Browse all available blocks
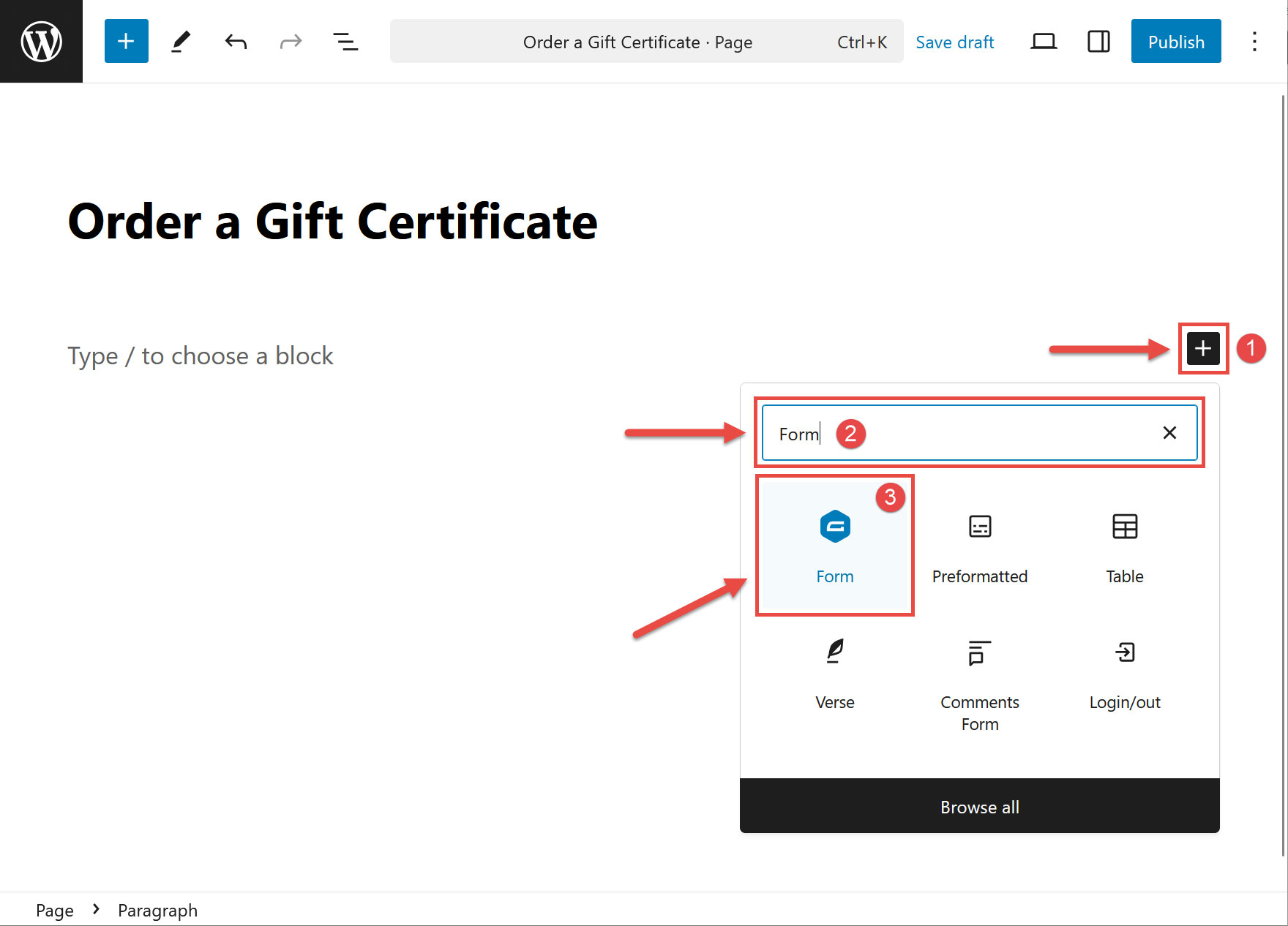The width and height of the screenshot is (1288, 926). [980, 806]
